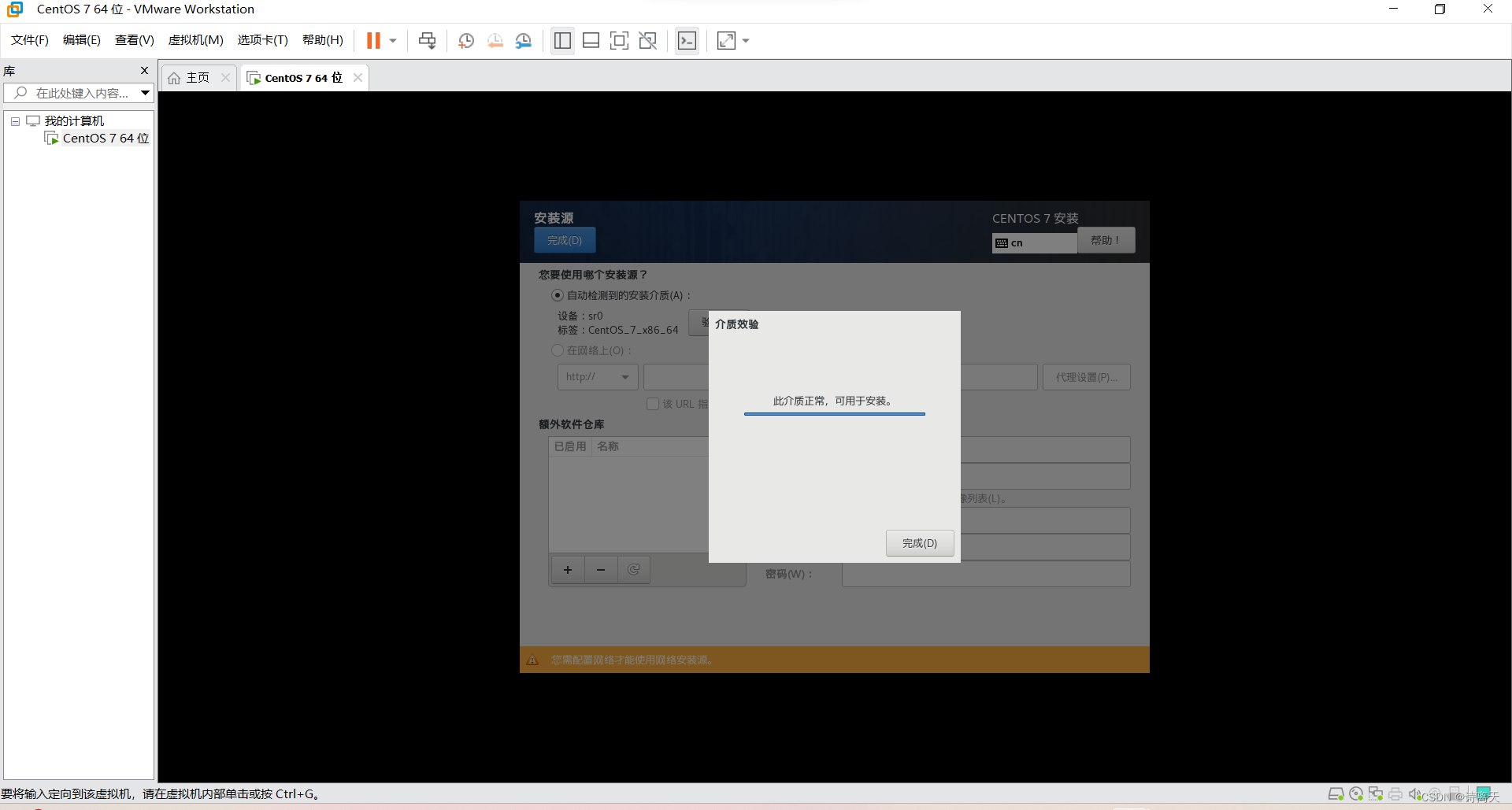Toggle the thumbnail bar view
The width and height of the screenshot is (1512, 810).
pyautogui.click(x=591, y=41)
